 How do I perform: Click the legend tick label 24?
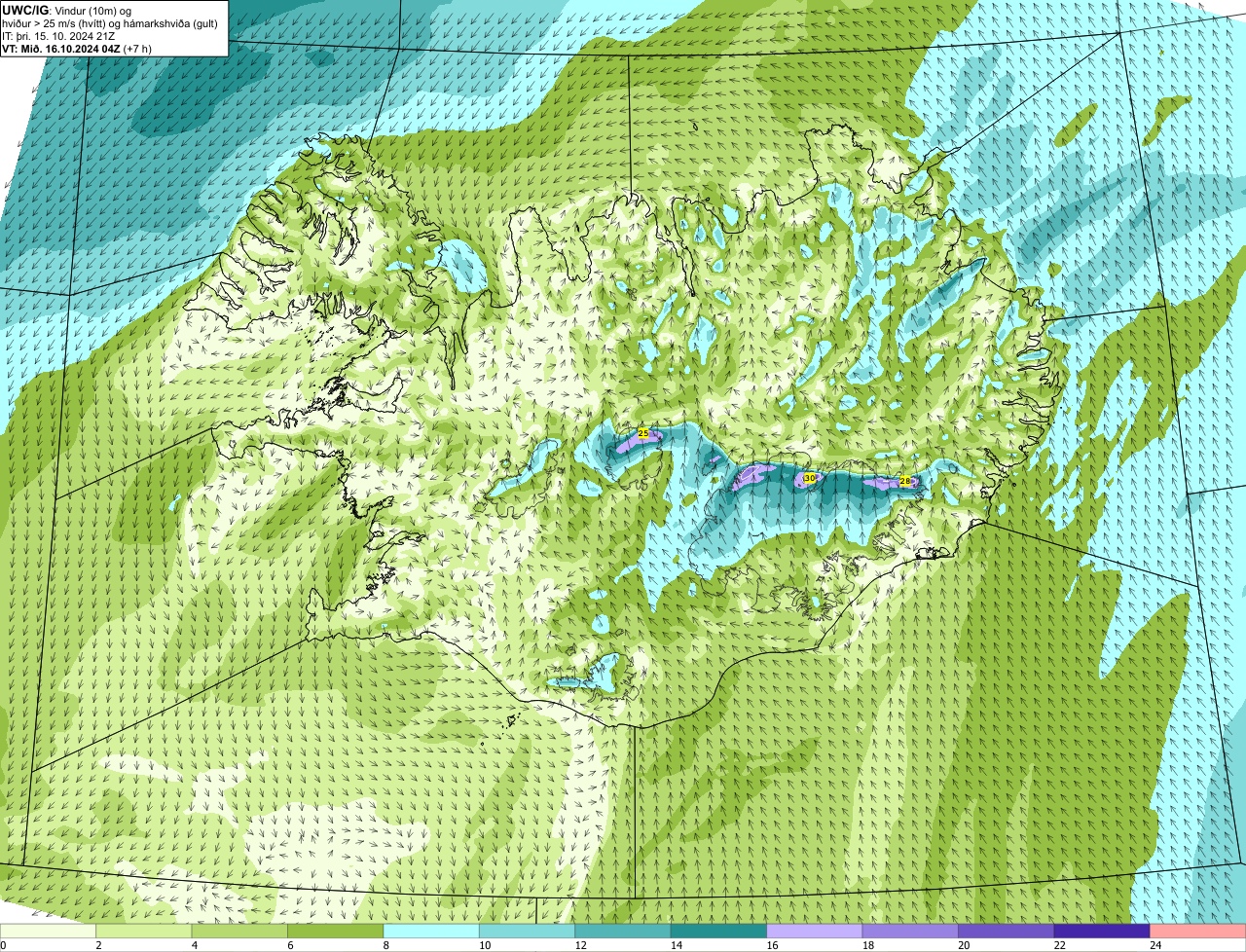[1155, 944]
